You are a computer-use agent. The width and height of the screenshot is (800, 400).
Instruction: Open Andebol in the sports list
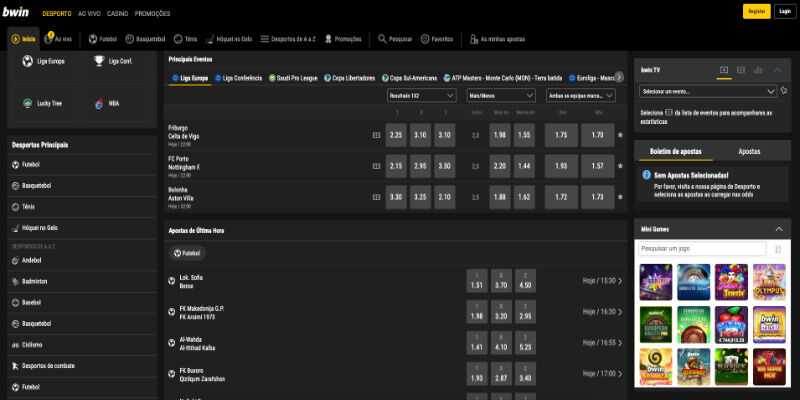coord(82,261)
